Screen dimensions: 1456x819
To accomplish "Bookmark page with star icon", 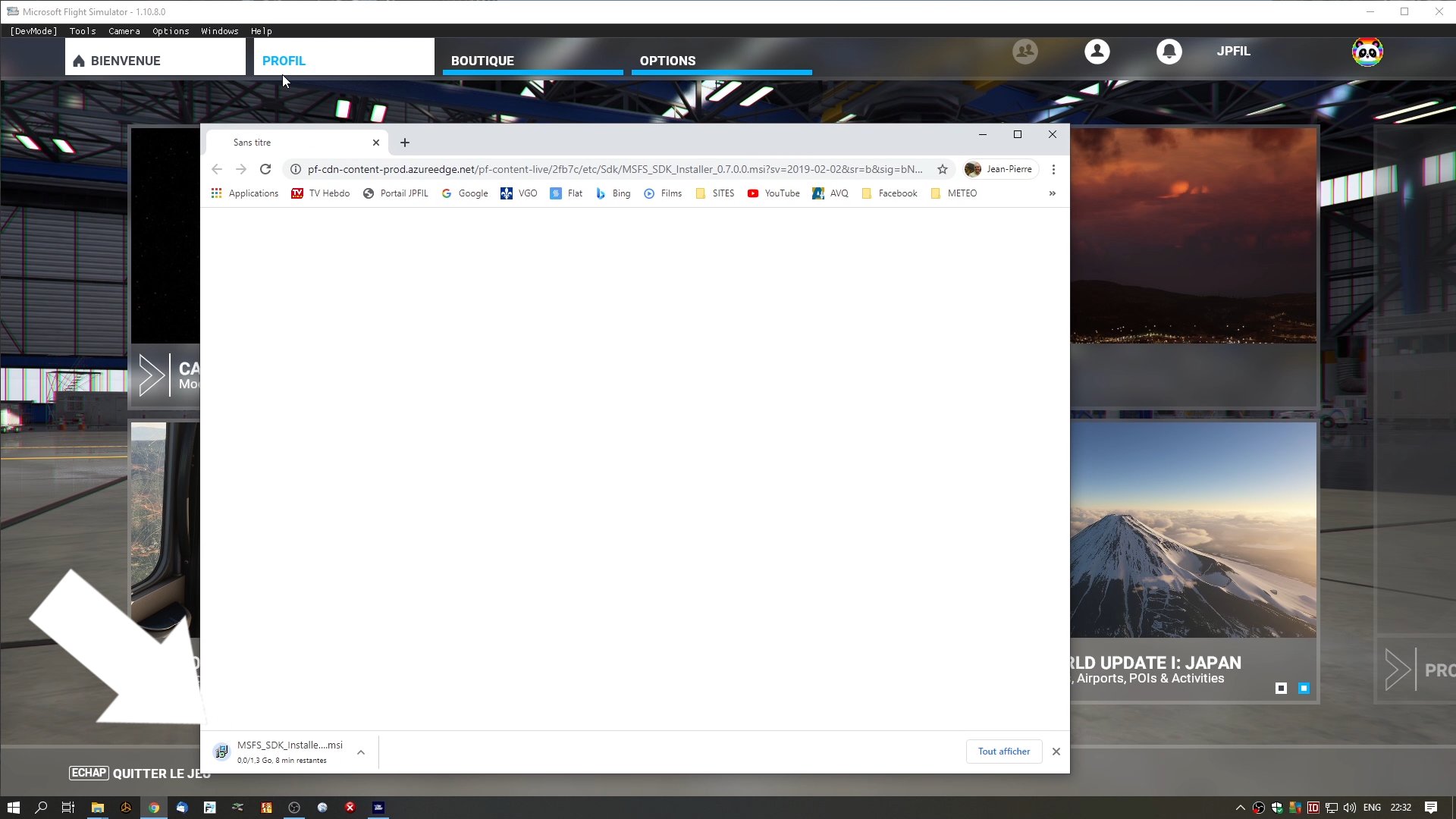I will [x=943, y=169].
